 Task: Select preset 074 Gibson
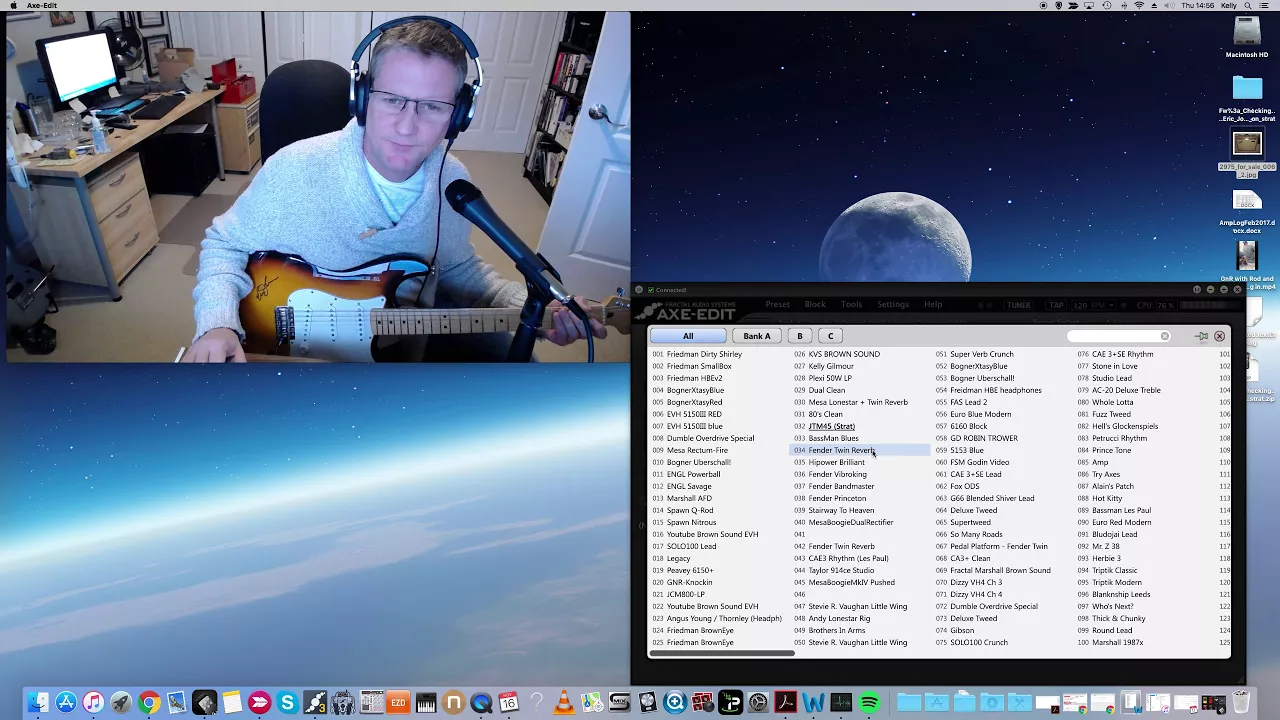coord(955,630)
